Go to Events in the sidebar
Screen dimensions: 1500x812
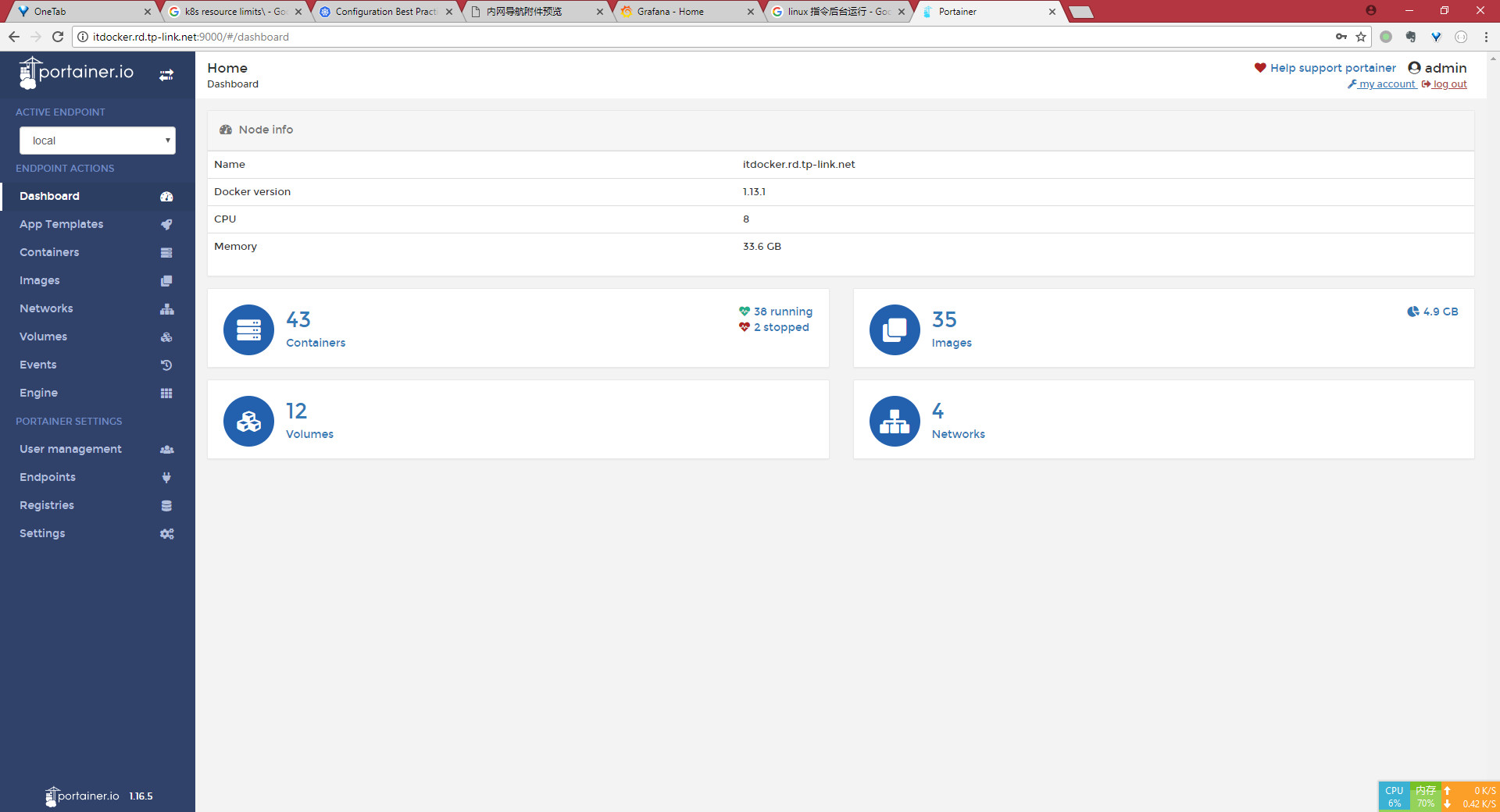point(38,365)
